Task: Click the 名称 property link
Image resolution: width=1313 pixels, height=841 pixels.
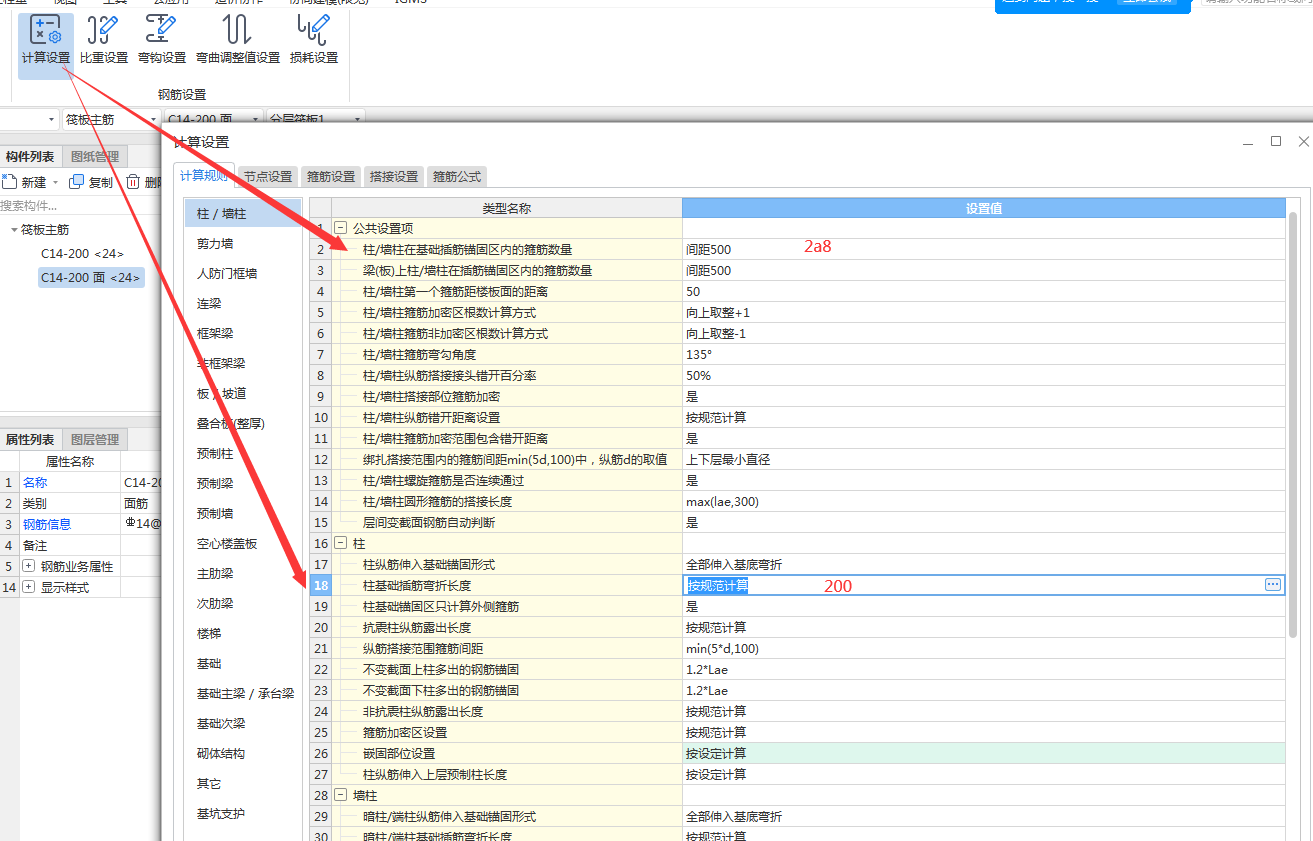Action: tap(35, 482)
